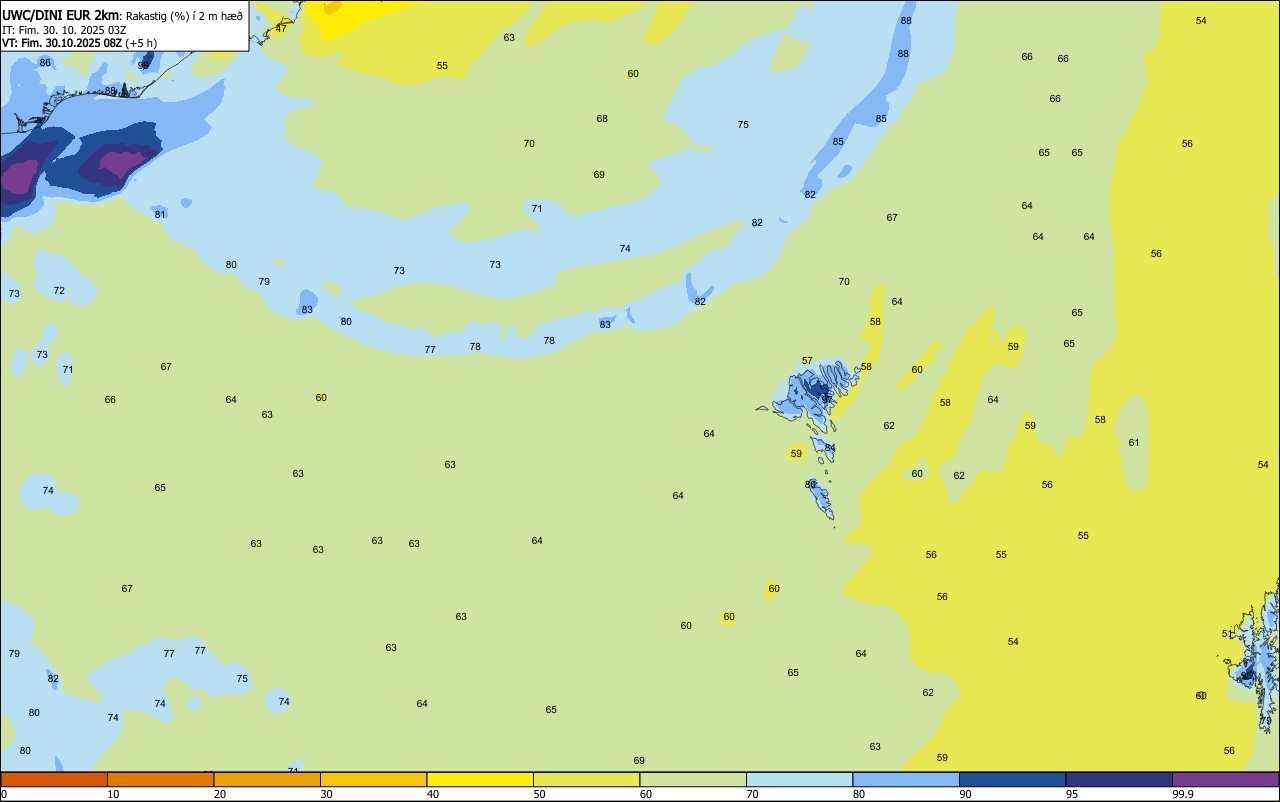
Task: Click the legend tick label "20"
Action: pos(220,794)
